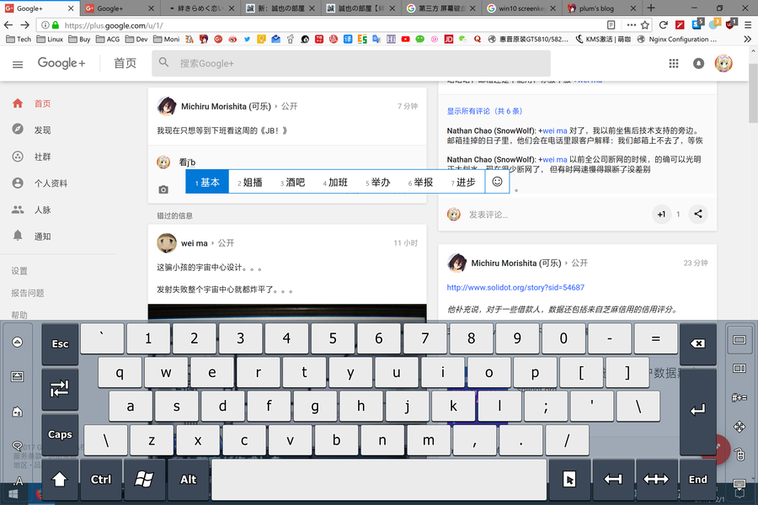Tap the on-screen spacebar
This screenshot has height=505, width=758.
click(x=379, y=479)
